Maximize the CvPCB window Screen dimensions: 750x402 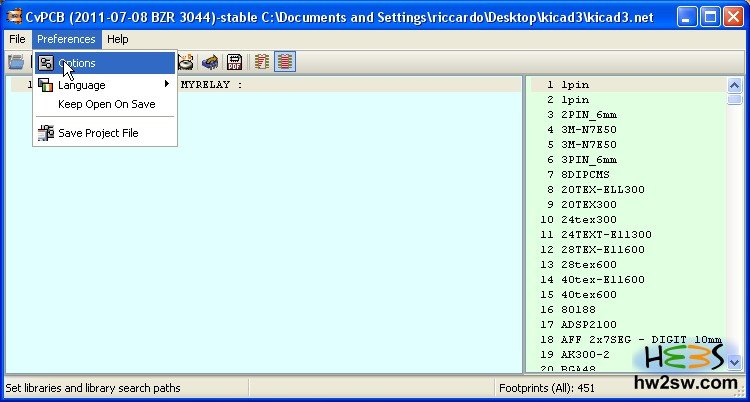coord(708,15)
